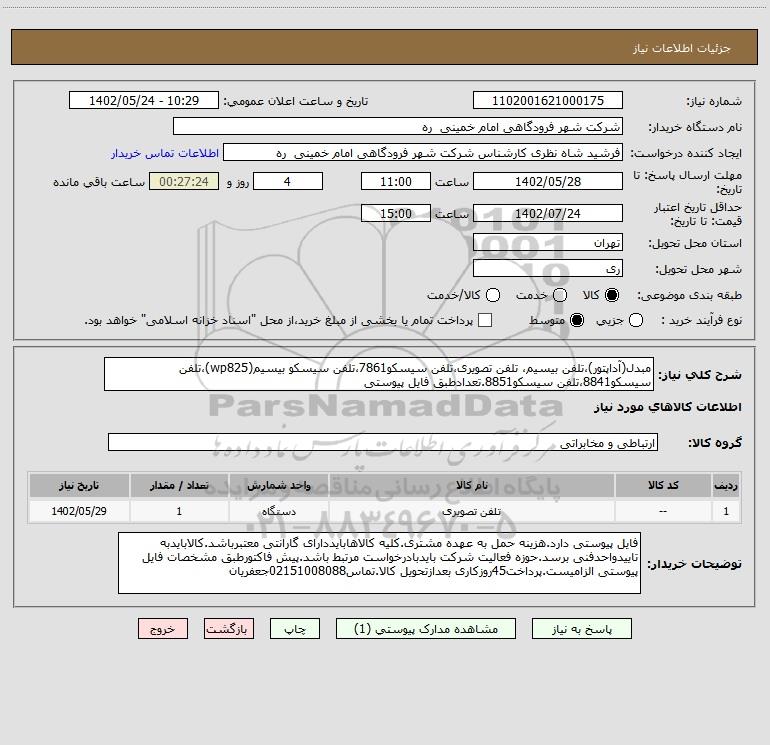The image size is (770, 745).
Task: Click the دستگاه unit cell
Action: coord(278,511)
